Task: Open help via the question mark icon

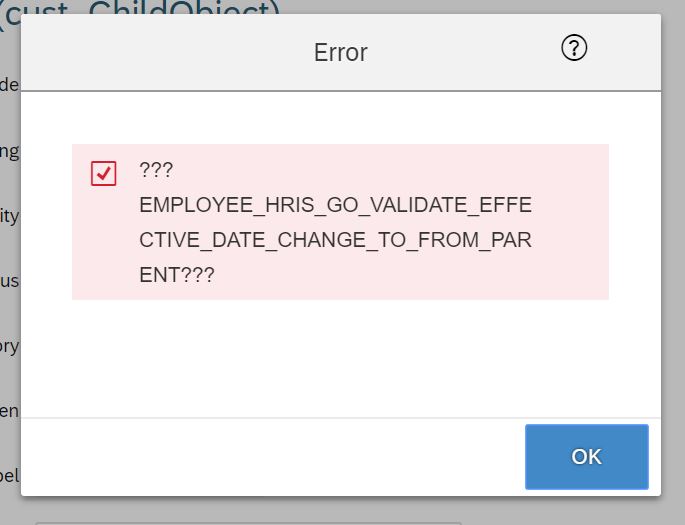Action: [x=574, y=48]
